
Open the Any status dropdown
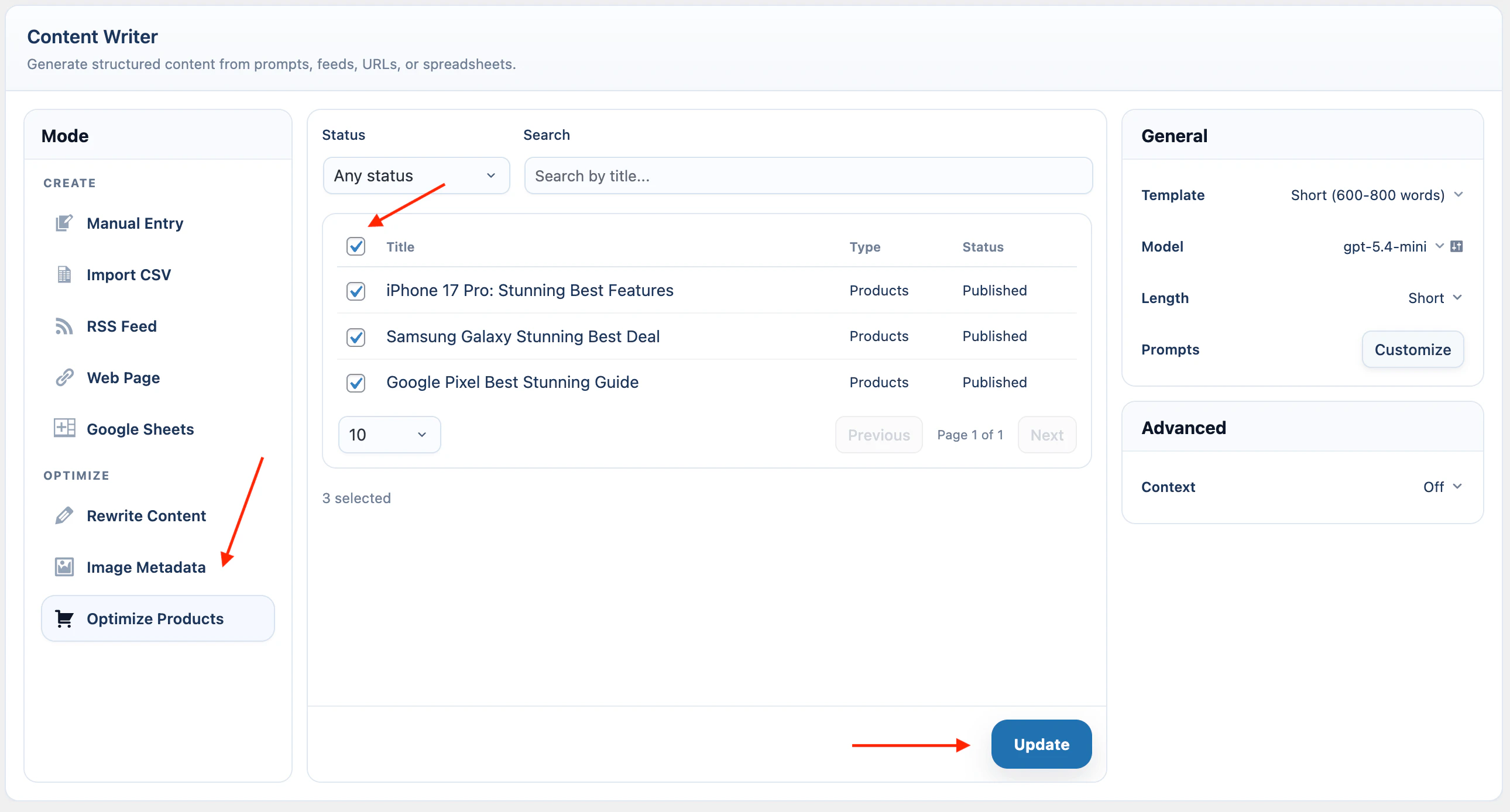tap(416, 176)
